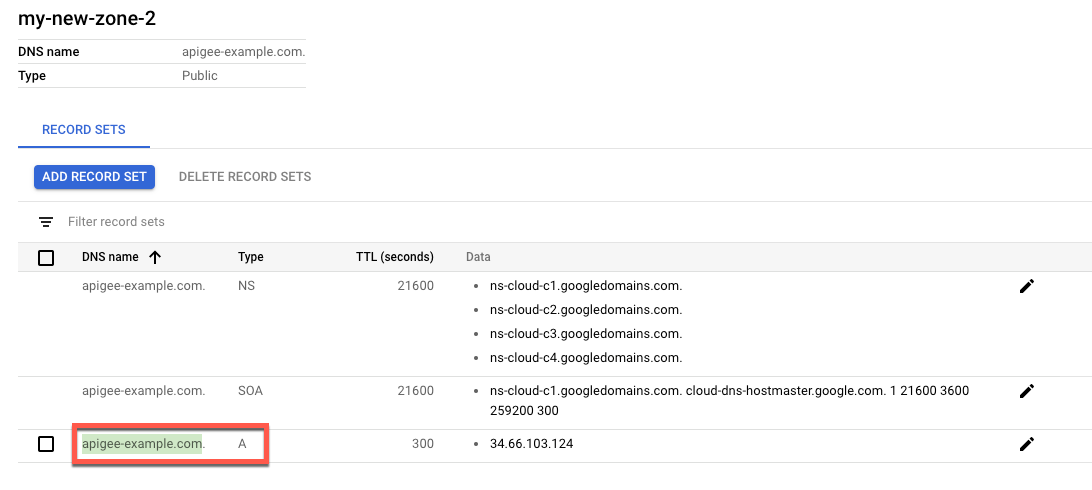Edit the A record with pencil icon
Viewport: 1092px width, 490px height.
[x=1026, y=443]
